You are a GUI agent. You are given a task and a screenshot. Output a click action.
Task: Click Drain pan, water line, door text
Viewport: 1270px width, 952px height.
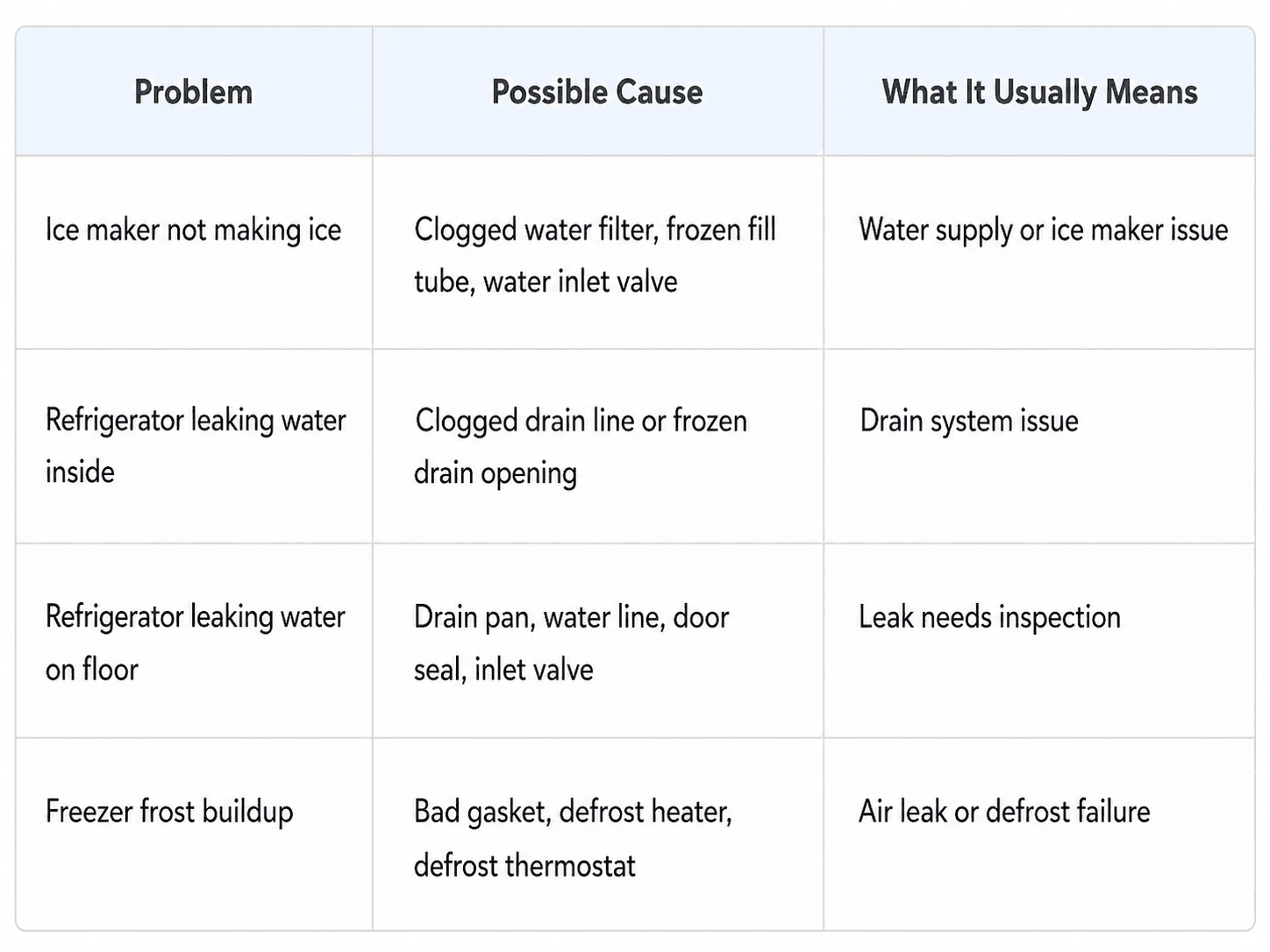pyautogui.click(x=571, y=617)
